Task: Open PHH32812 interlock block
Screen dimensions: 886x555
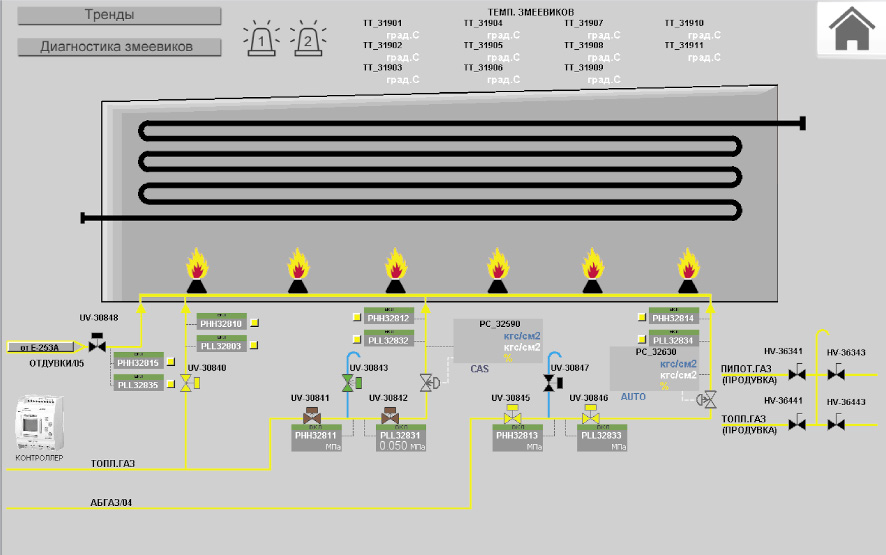Action: [x=389, y=316]
